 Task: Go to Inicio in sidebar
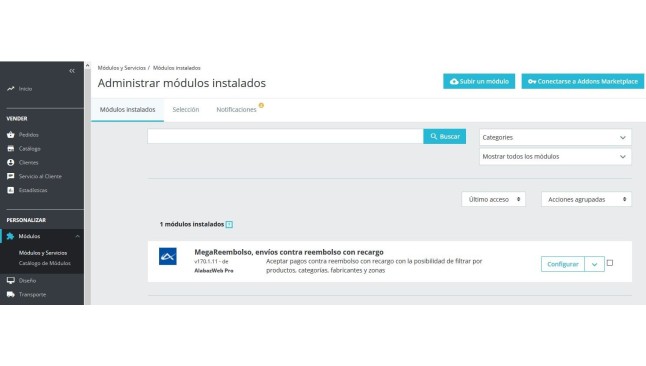(26, 89)
